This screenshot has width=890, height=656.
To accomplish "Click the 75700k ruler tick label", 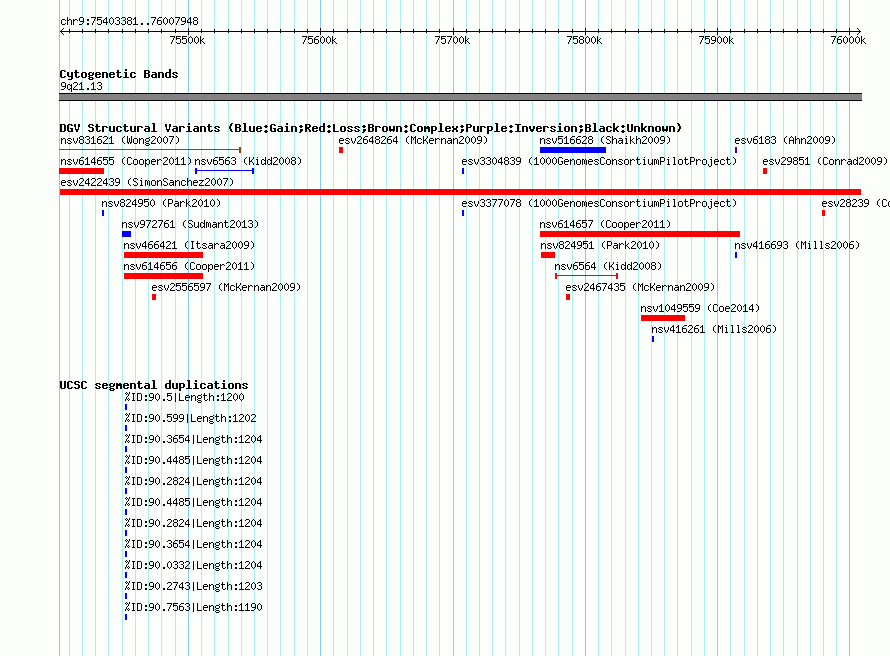I will (x=452, y=40).
